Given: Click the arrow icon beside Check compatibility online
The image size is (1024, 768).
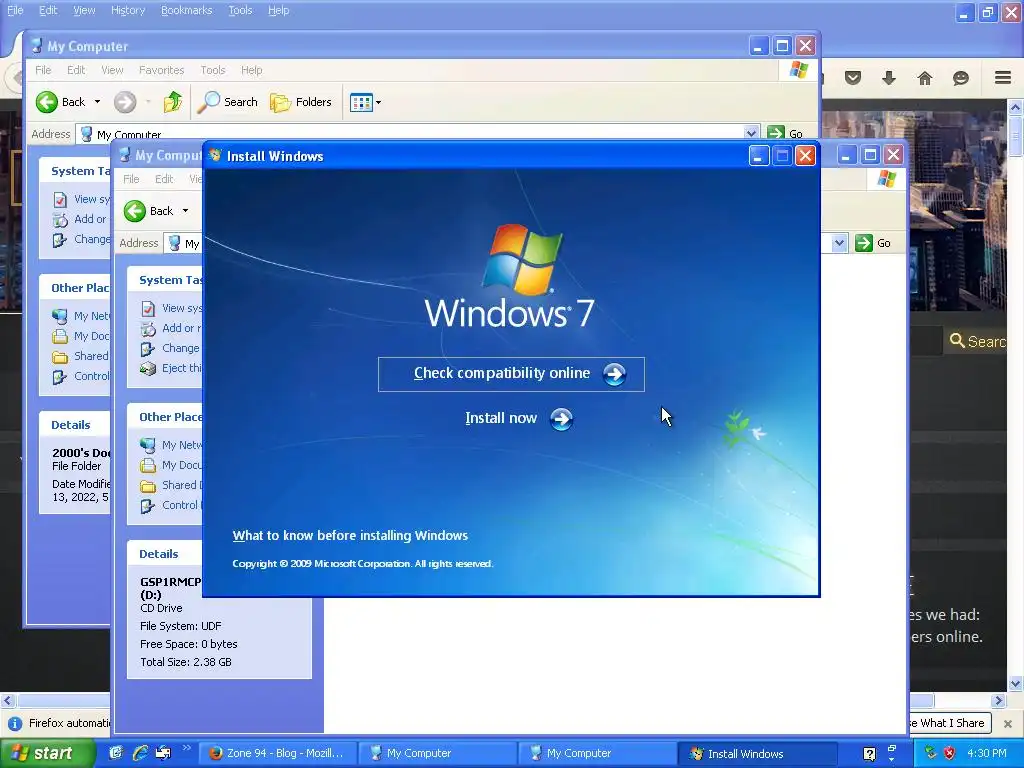Looking at the screenshot, I should point(614,374).
